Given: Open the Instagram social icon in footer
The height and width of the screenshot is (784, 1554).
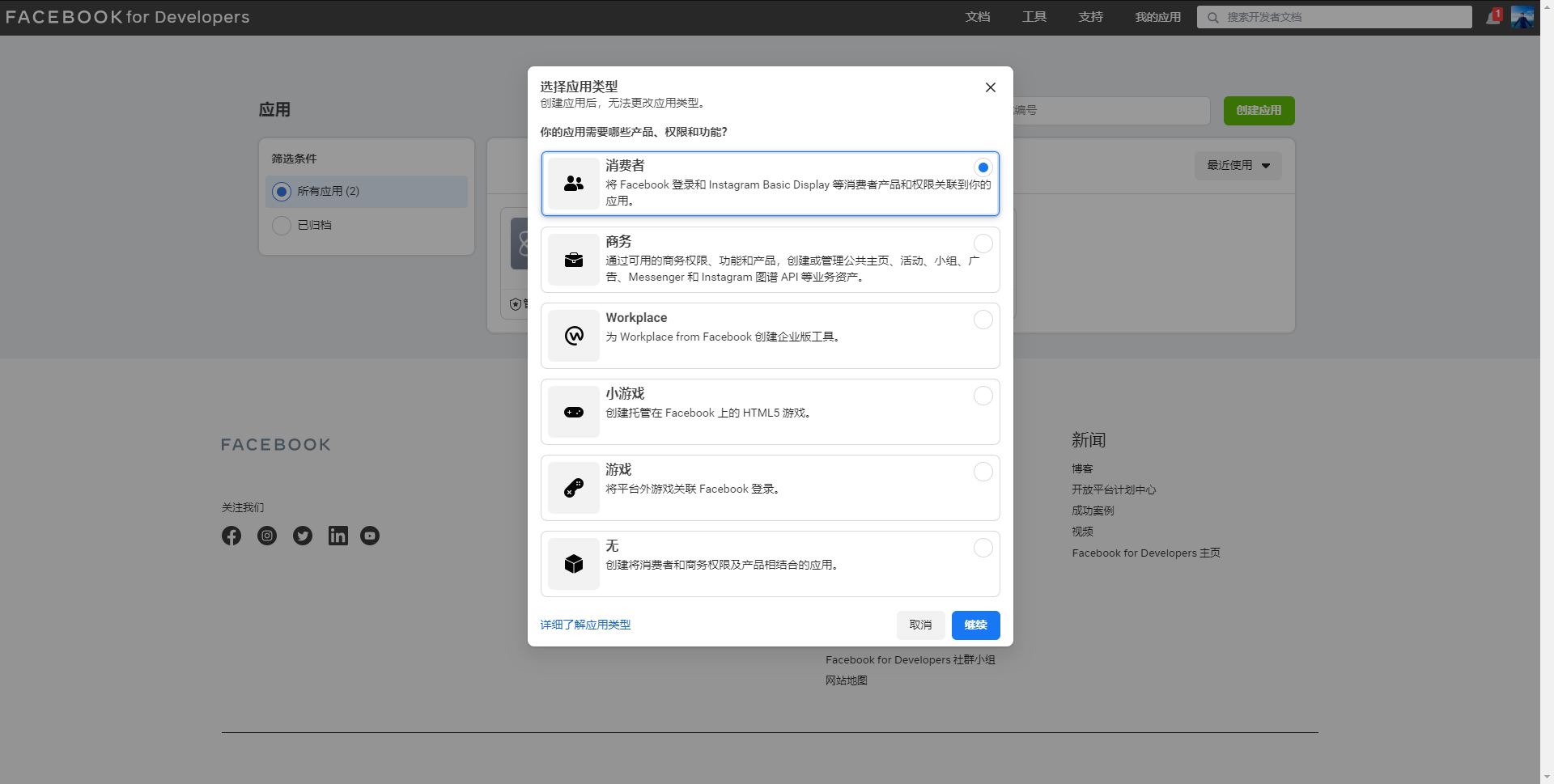Looking at the screenshot, I should [267, 536].
